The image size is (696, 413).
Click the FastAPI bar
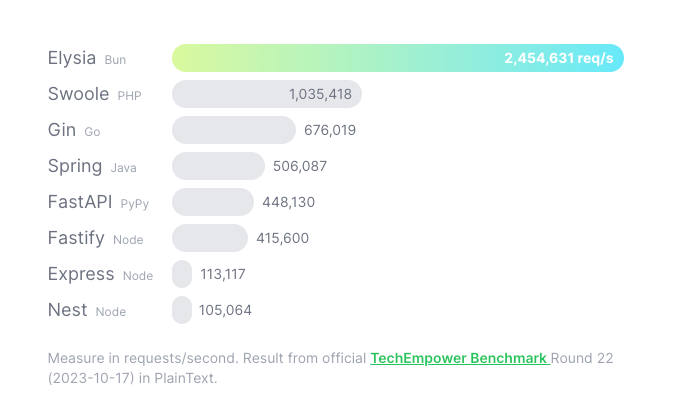(x=213, y=202)
